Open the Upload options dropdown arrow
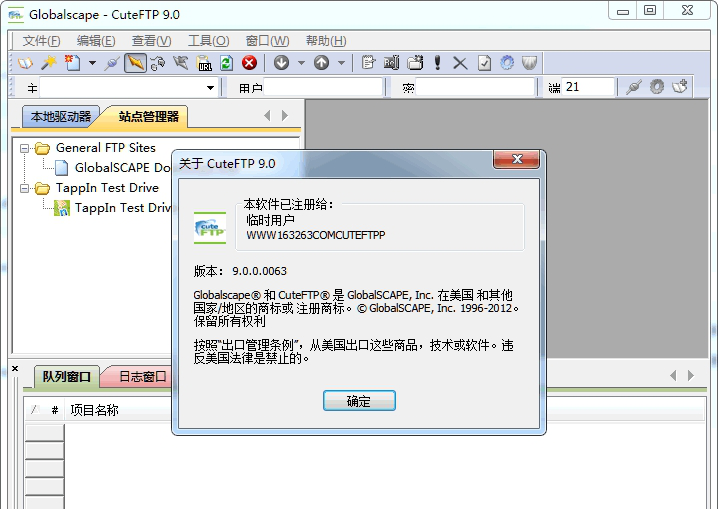The width and height of the screenshot is (718, 529). [341, 63]
